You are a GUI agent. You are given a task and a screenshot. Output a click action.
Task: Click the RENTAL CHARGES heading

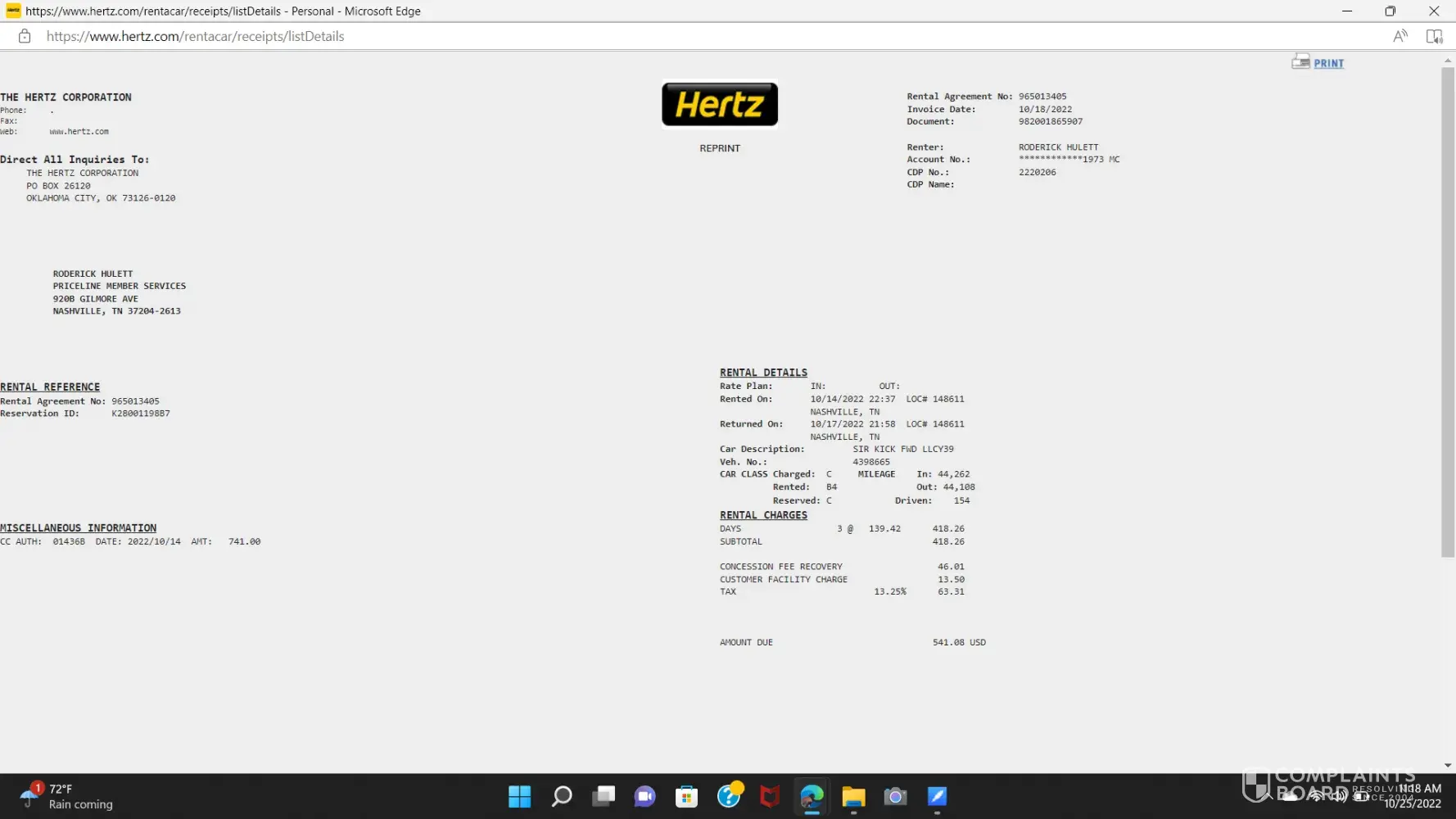pyautogui.click(x=763, y=515)
